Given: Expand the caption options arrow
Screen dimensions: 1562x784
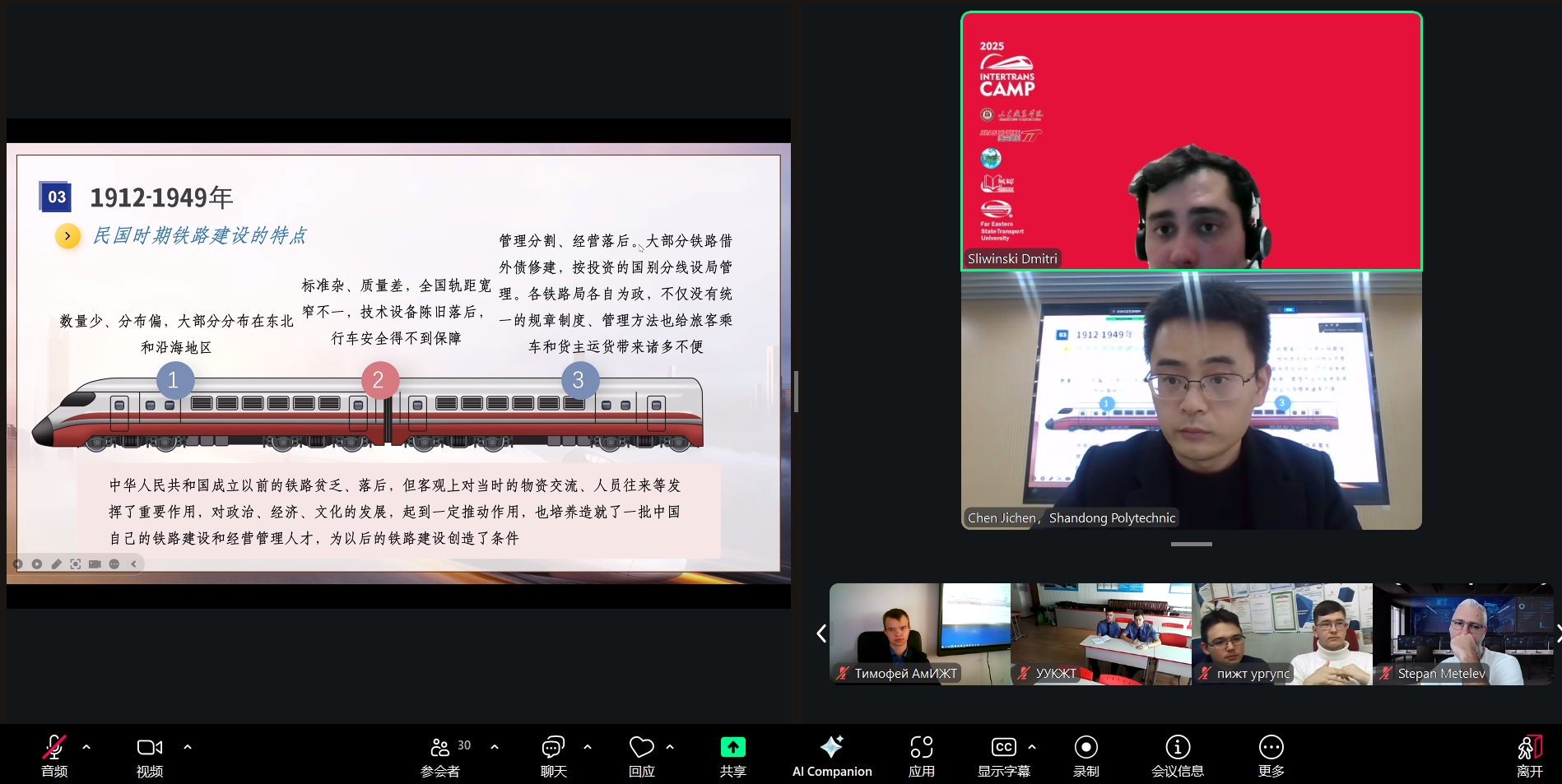Looking at the screenshot, I should pos(1032,747).
